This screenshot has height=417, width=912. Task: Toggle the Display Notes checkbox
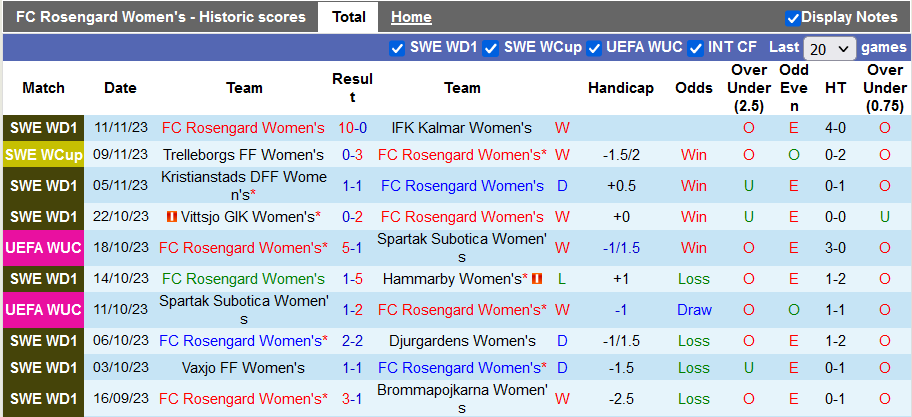[793, 17]
